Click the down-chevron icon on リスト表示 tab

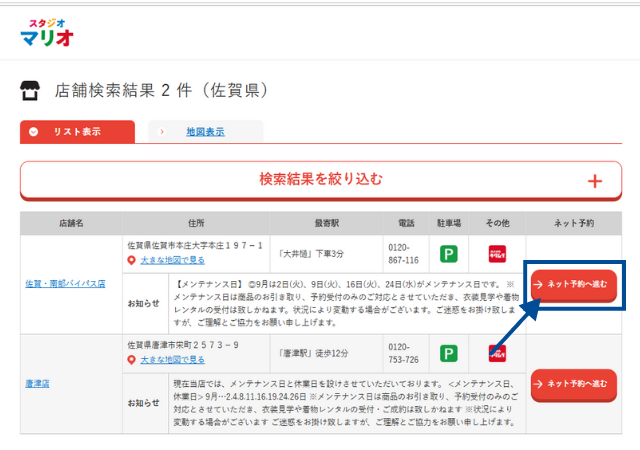[33, 132]
